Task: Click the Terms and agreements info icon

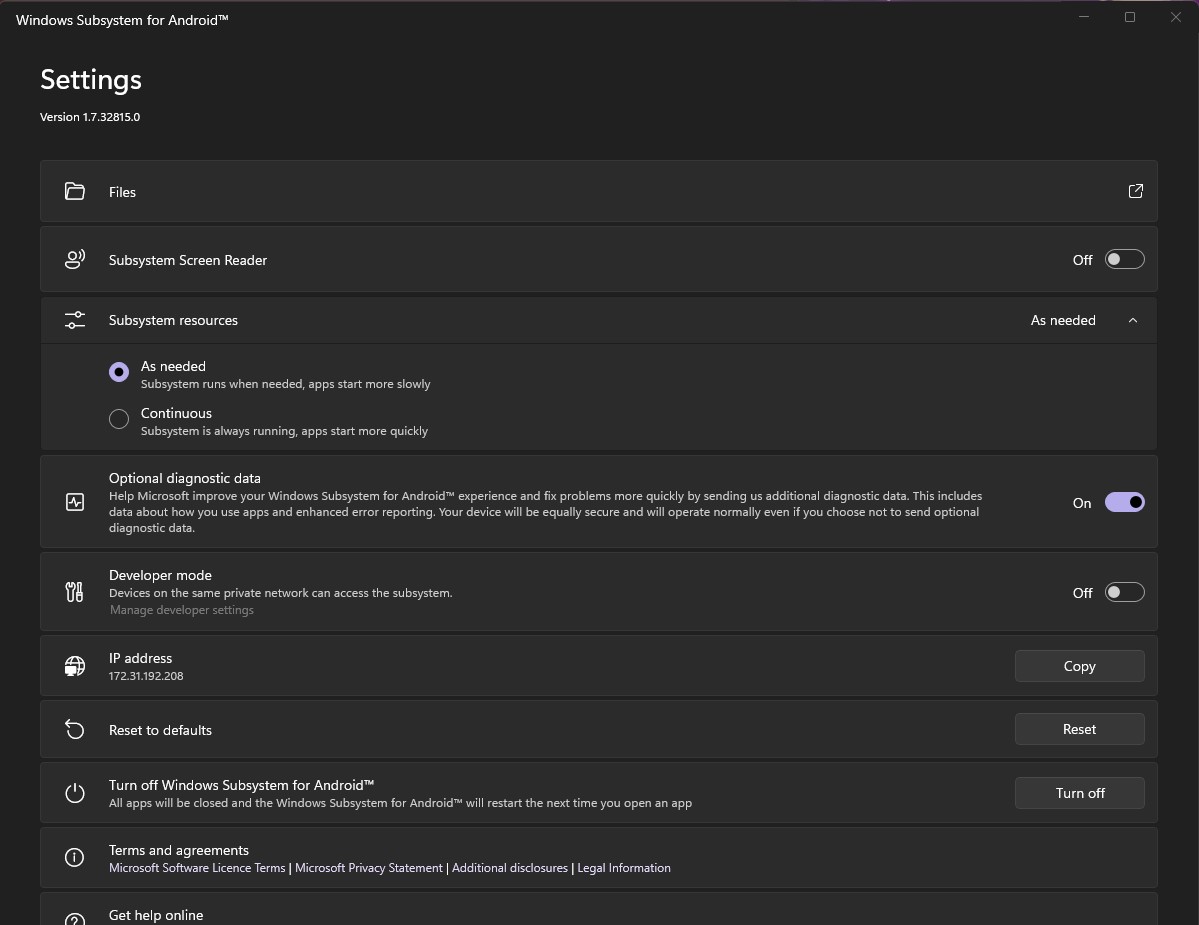Action: pyautogui.click(x=75, y=857)
